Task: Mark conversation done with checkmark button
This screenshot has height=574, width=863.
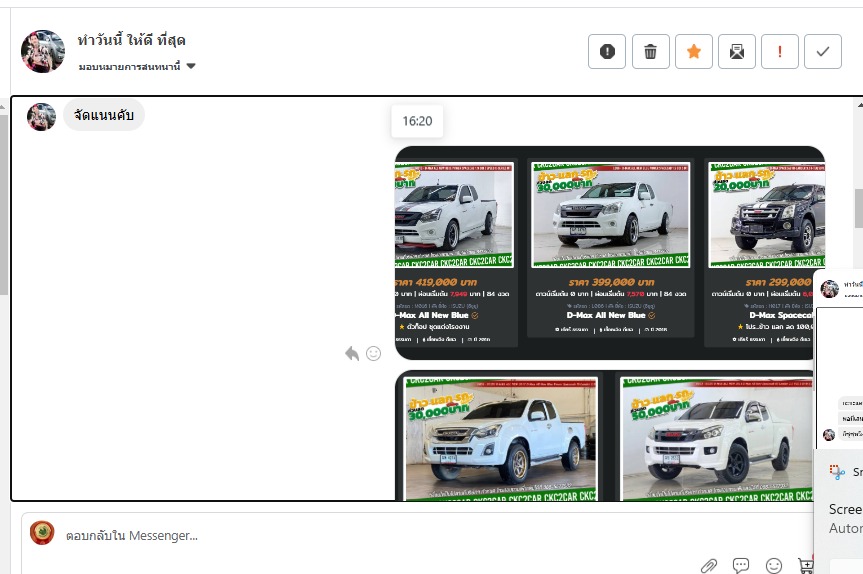Action: pos(822,51)
